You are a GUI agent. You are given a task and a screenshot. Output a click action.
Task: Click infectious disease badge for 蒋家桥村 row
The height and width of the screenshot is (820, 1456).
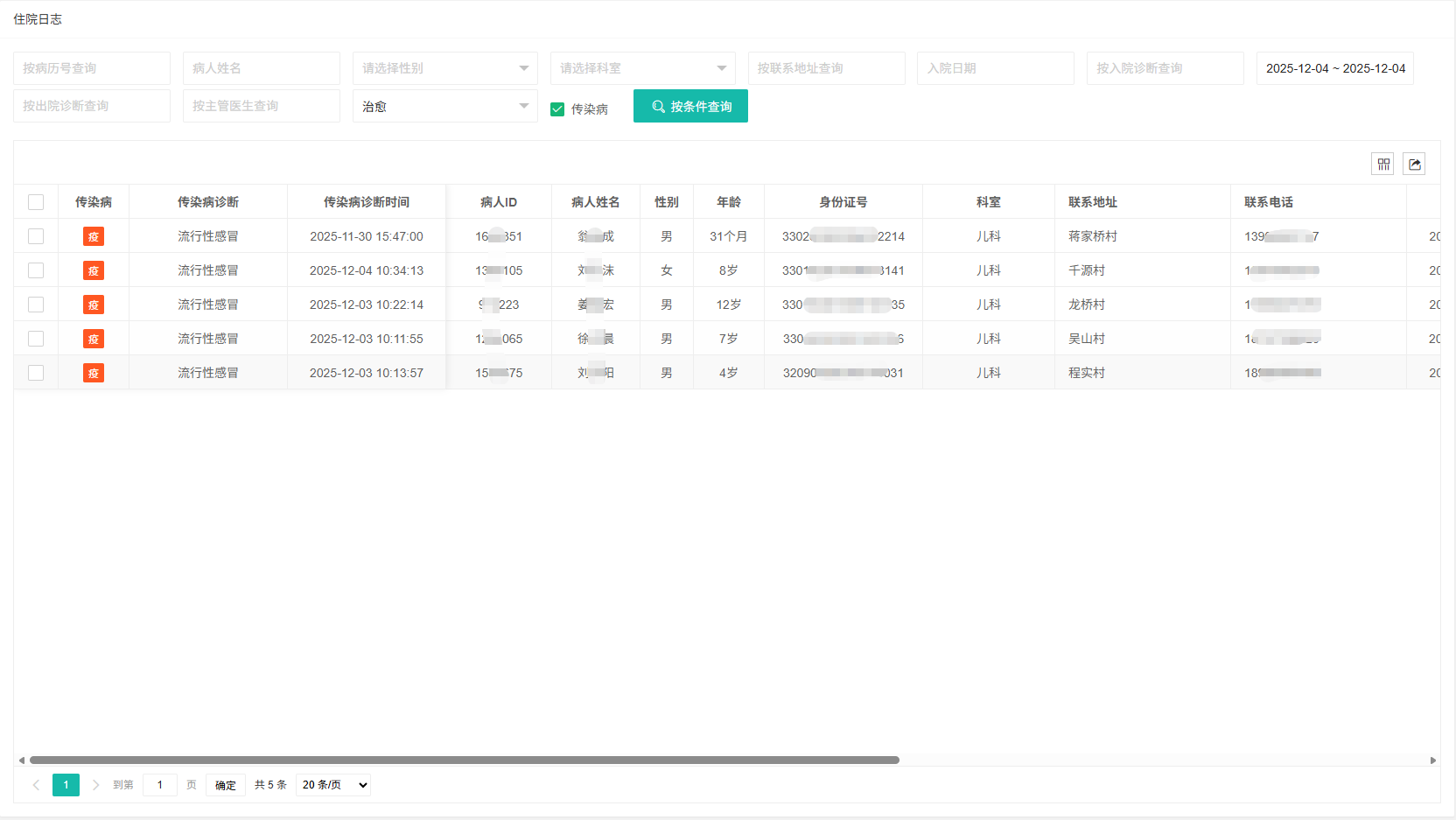point(94,236)
